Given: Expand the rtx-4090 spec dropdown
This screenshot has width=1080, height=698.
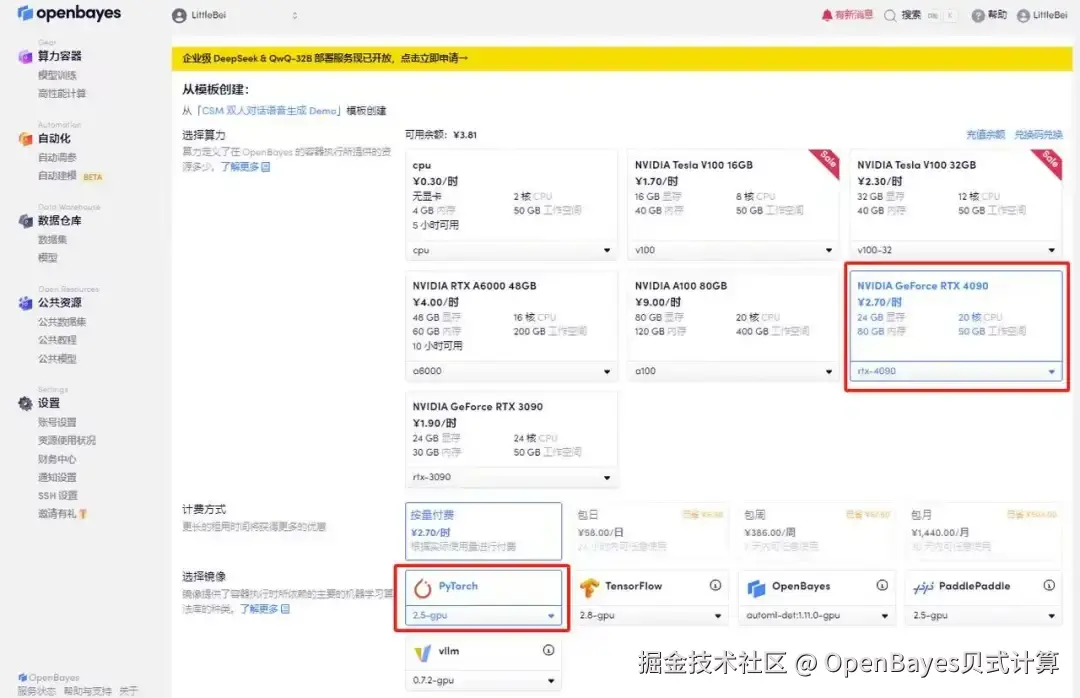Looking at the screenshot, I should coord(955,371).
